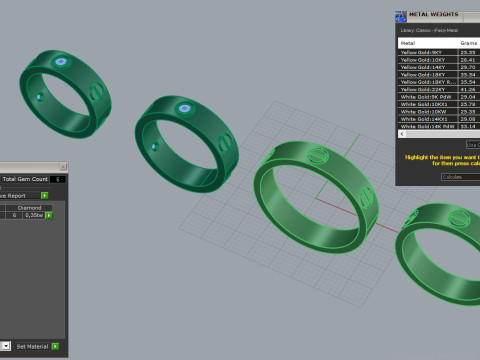Click the Total Gem Count value field
Image resolution: width=480 pixels, height=360 pixels.
(58, 179)
